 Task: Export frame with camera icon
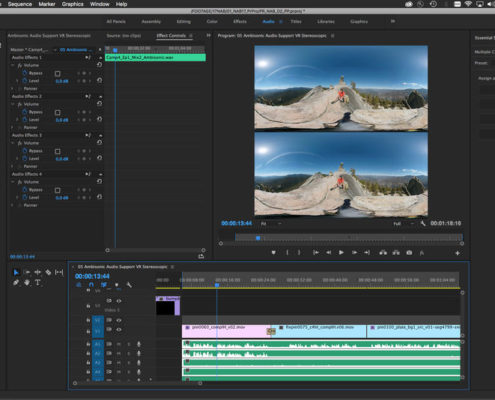[409, 253]
